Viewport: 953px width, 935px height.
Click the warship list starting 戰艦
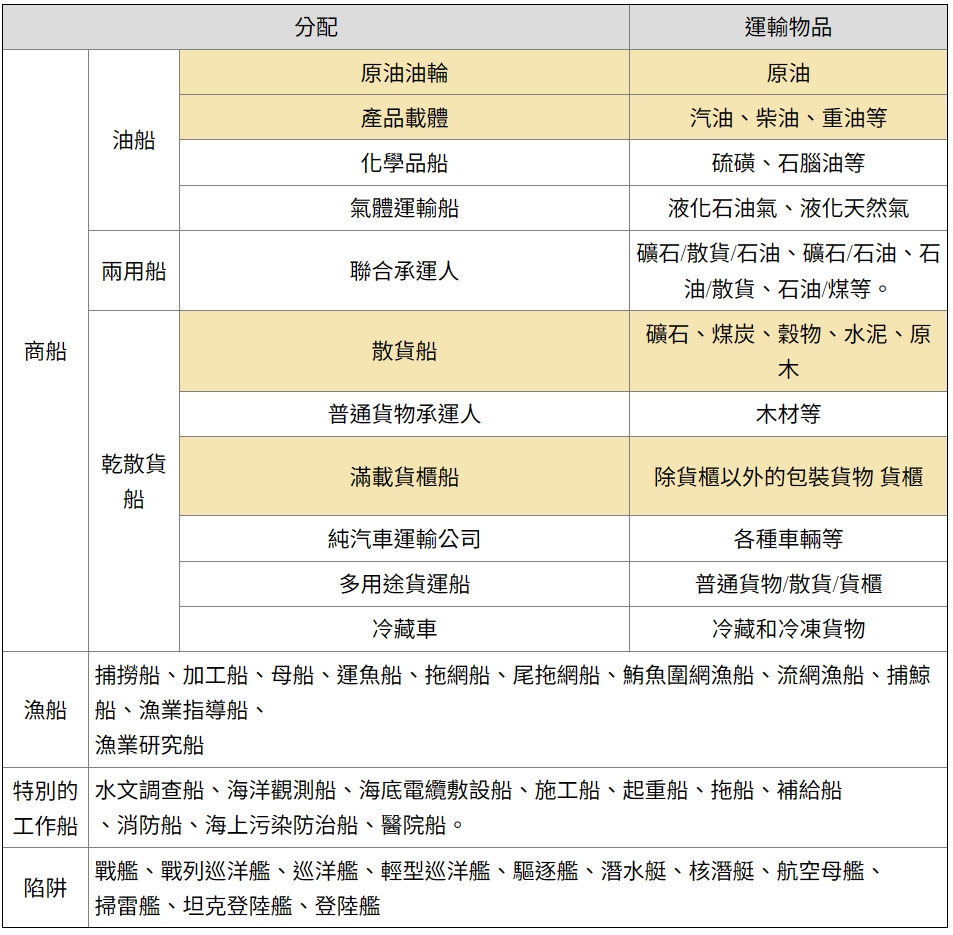(x=518, y=888)
